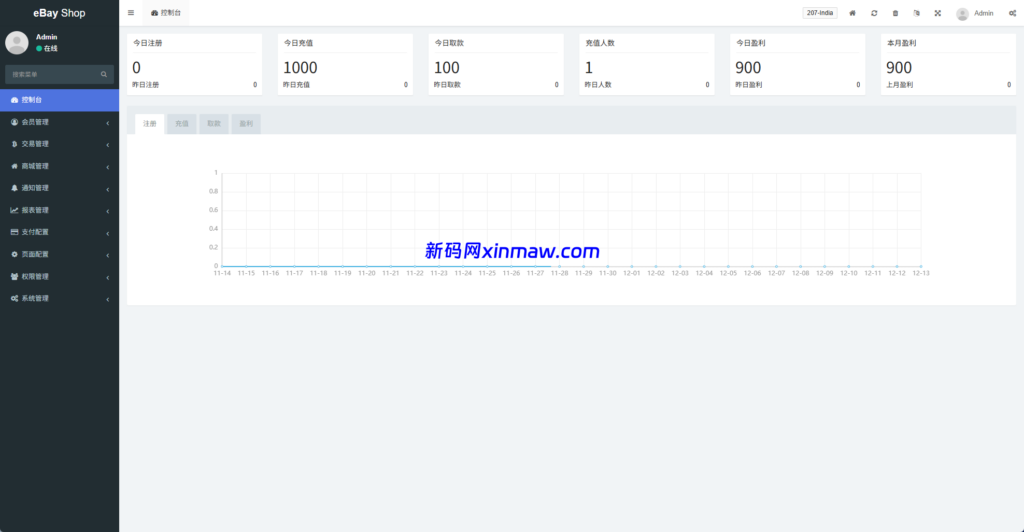Click the 昨日注册 label

[x=146, y=85]
